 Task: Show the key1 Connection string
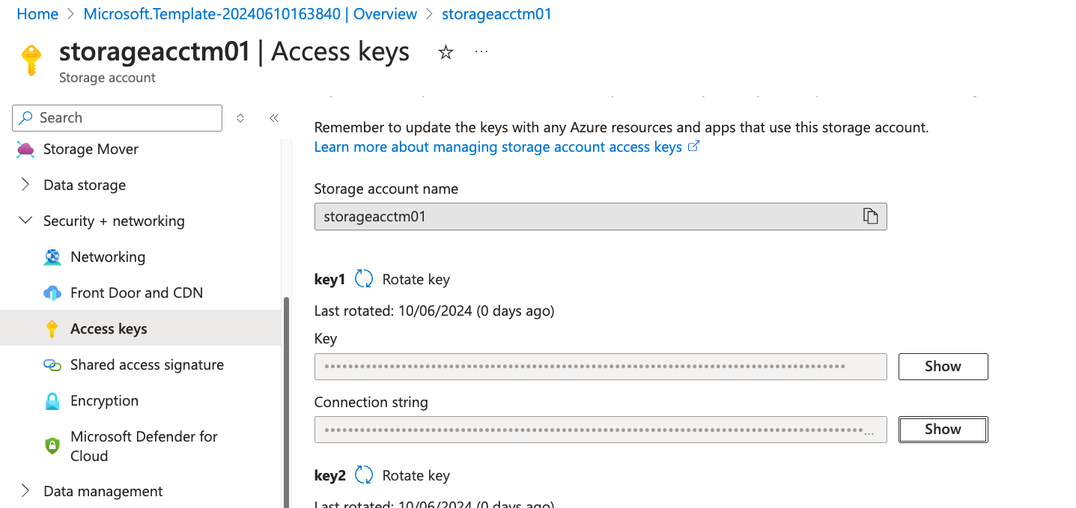pyautogui.click(x=942, y=429)
